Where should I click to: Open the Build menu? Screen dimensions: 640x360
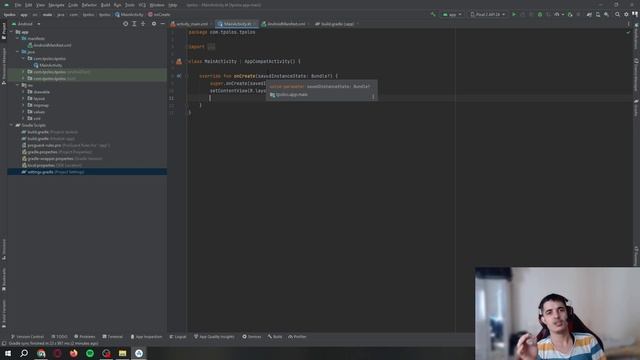(x=105, y=5)
